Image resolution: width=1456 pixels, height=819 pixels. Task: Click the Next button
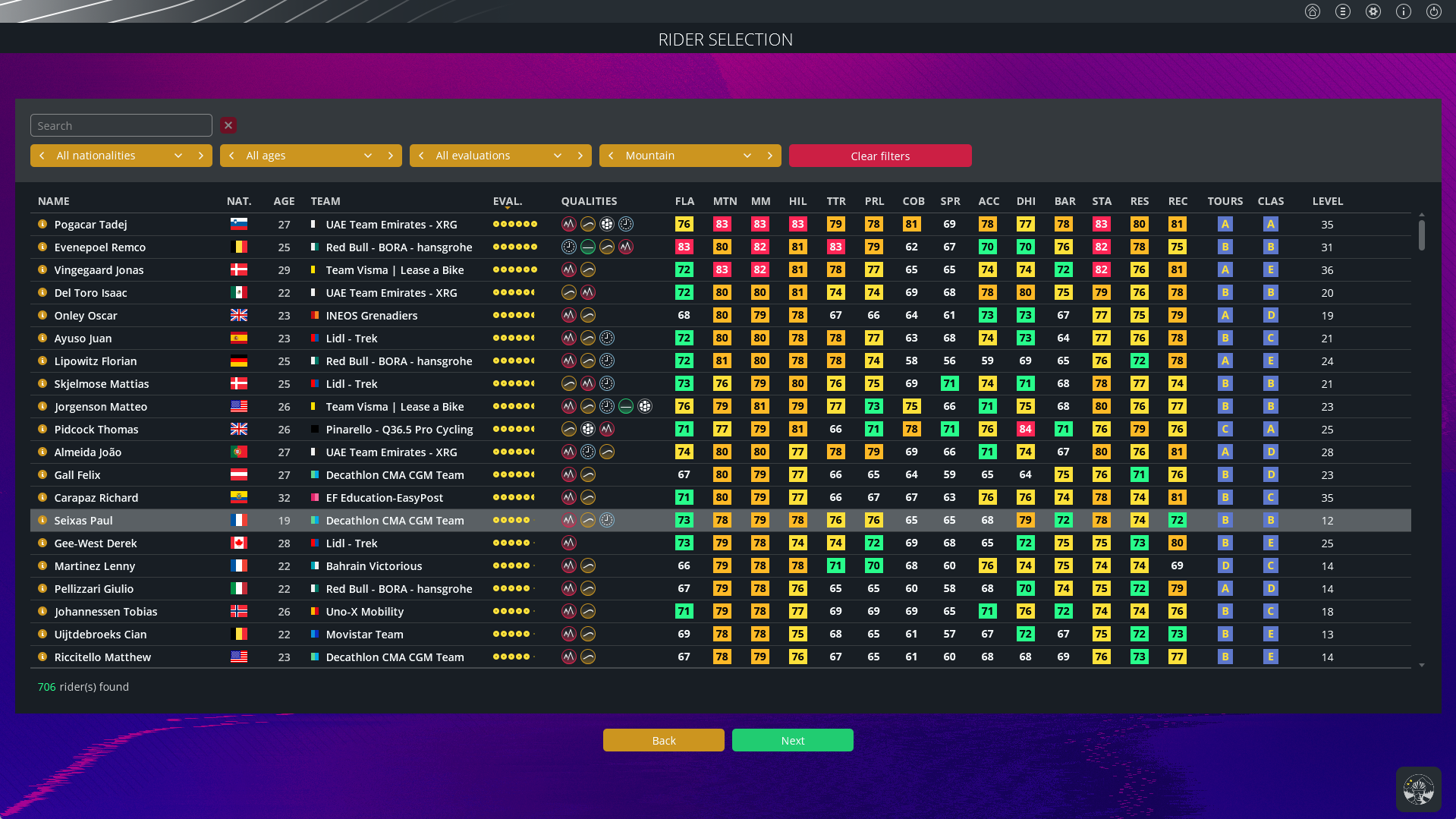click(793, 740)
